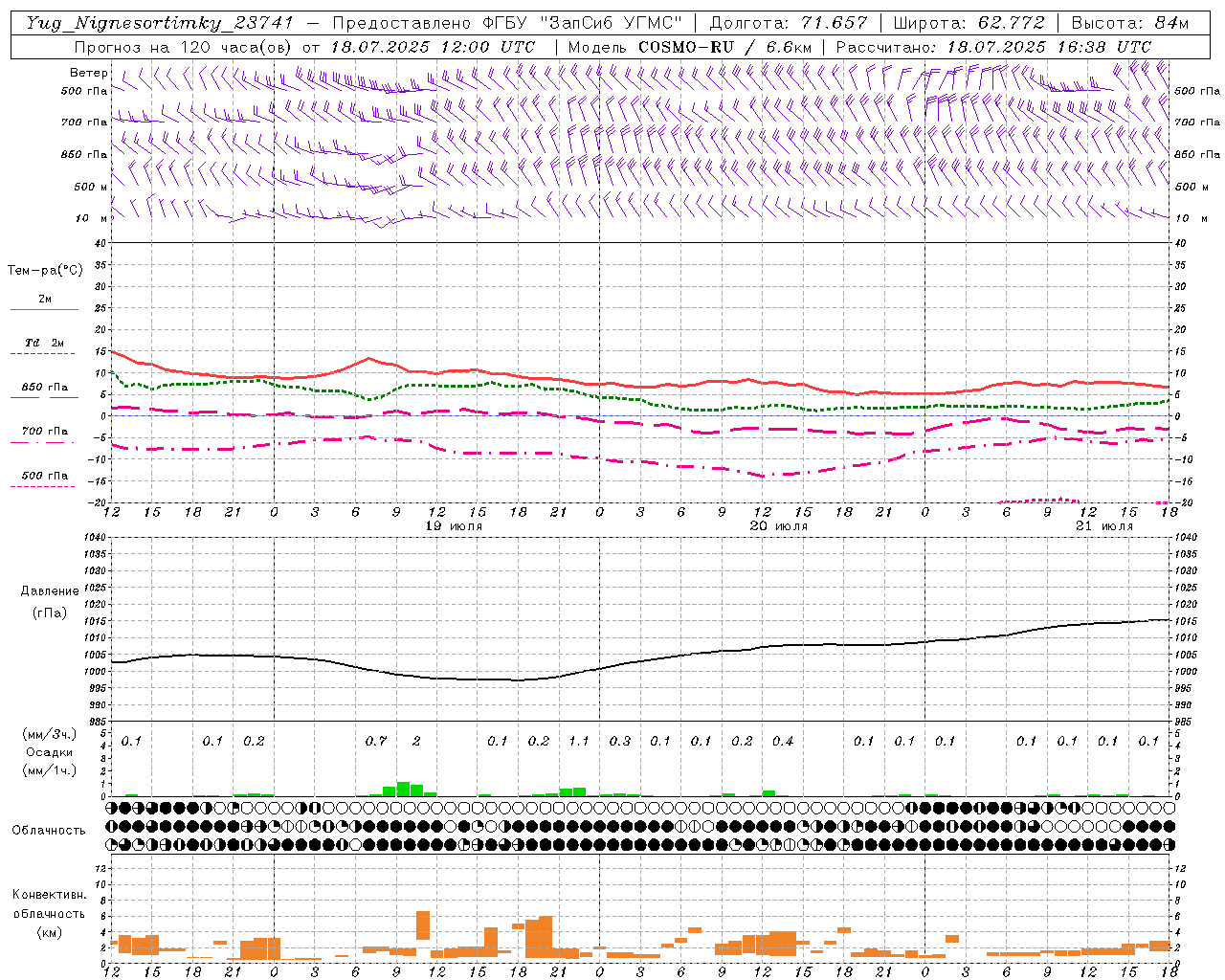Click the "19 июля" date label
This screenshot has height=980, width=1225.
tap(454, 526)
